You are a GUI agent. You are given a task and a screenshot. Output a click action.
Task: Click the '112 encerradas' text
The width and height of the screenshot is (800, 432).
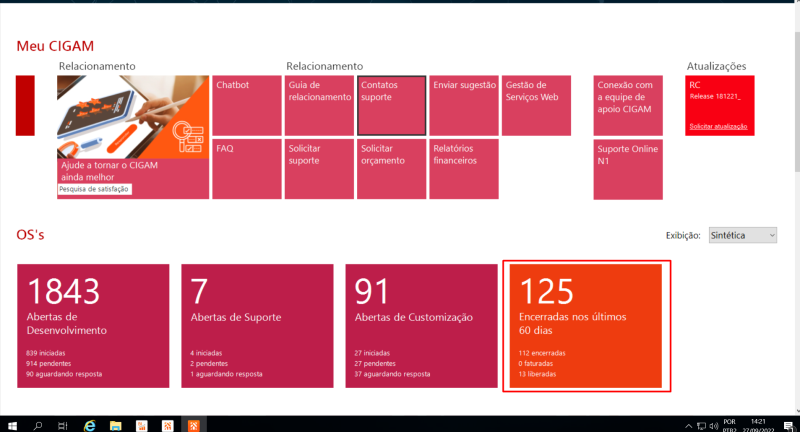542,353
